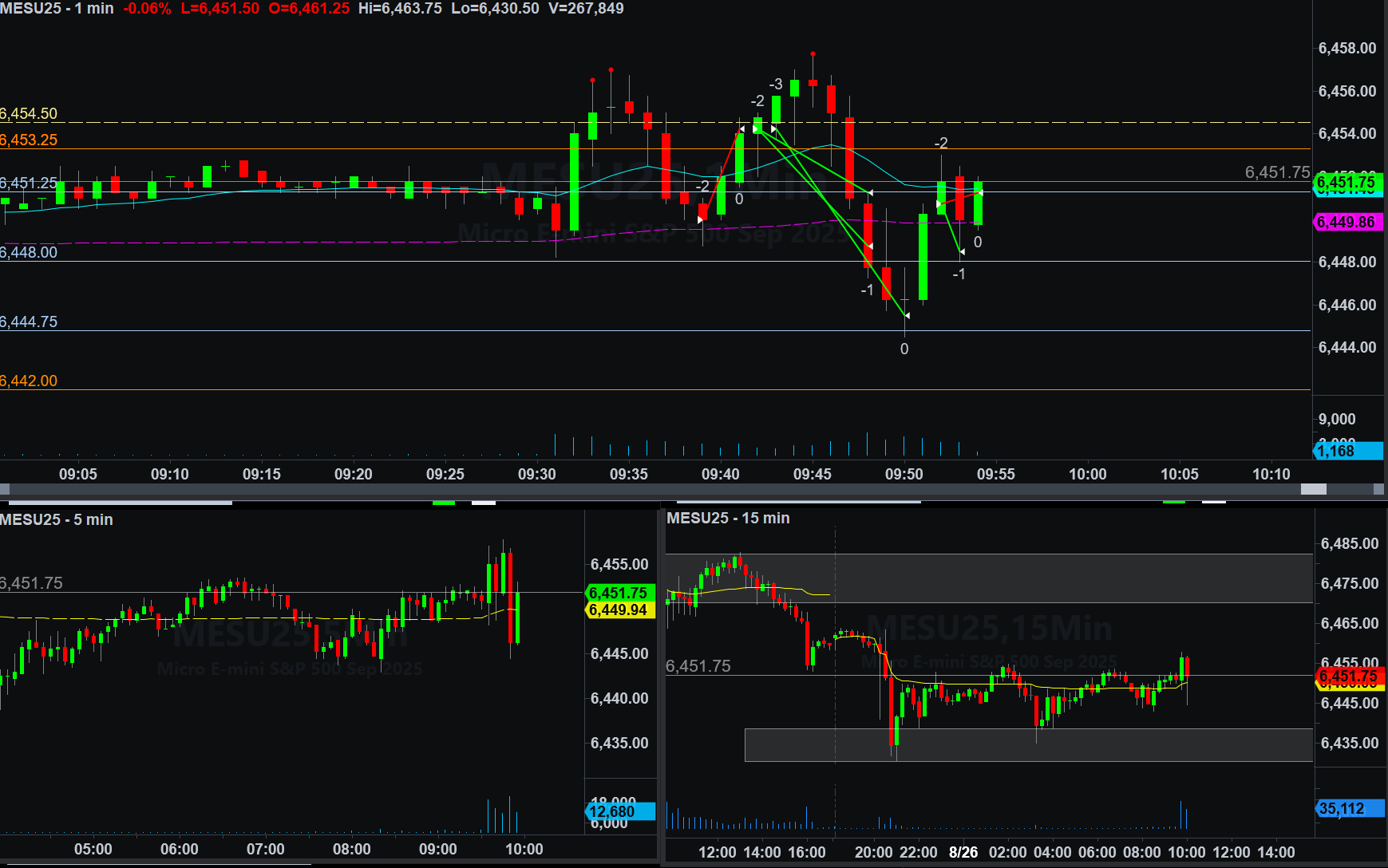Screen dimensions: 1388x868
Task: Click the scrollbar right end button
Action: 1378,489
